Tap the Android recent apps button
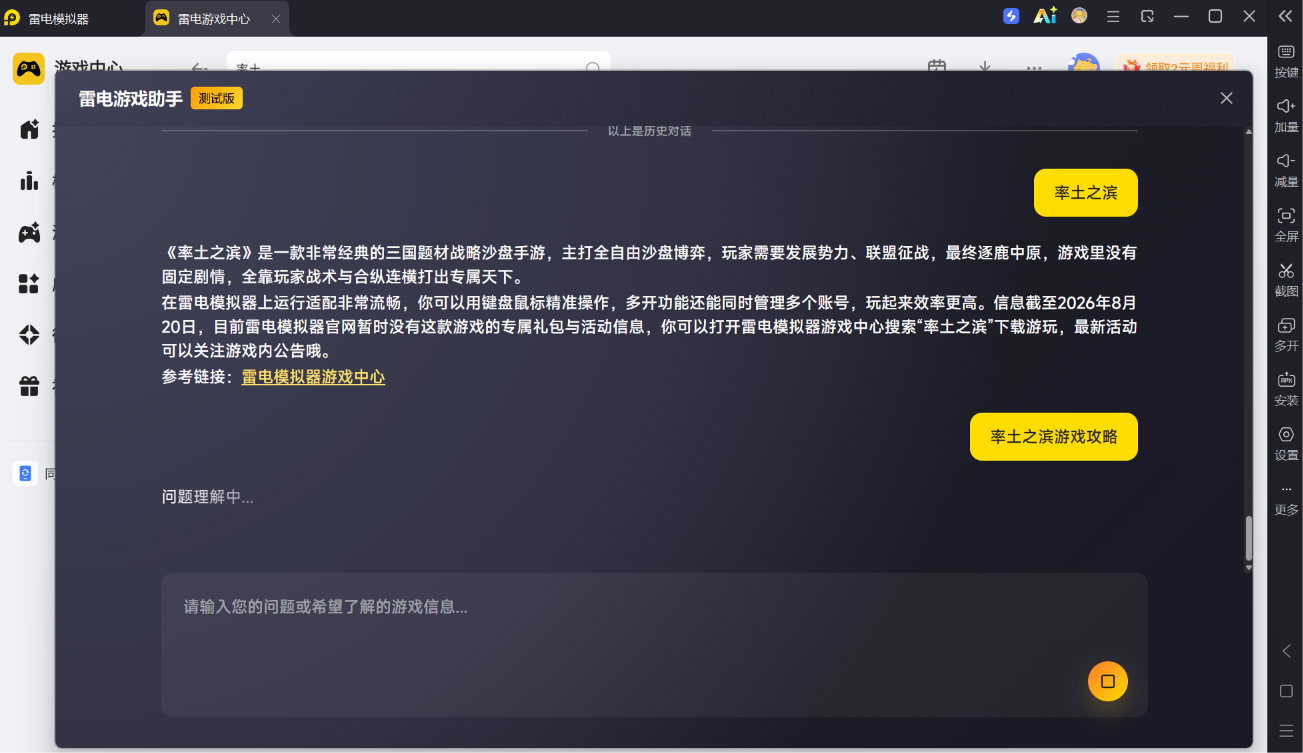The height and width of the screenshot is (753, 1303). coord(1286,731)
